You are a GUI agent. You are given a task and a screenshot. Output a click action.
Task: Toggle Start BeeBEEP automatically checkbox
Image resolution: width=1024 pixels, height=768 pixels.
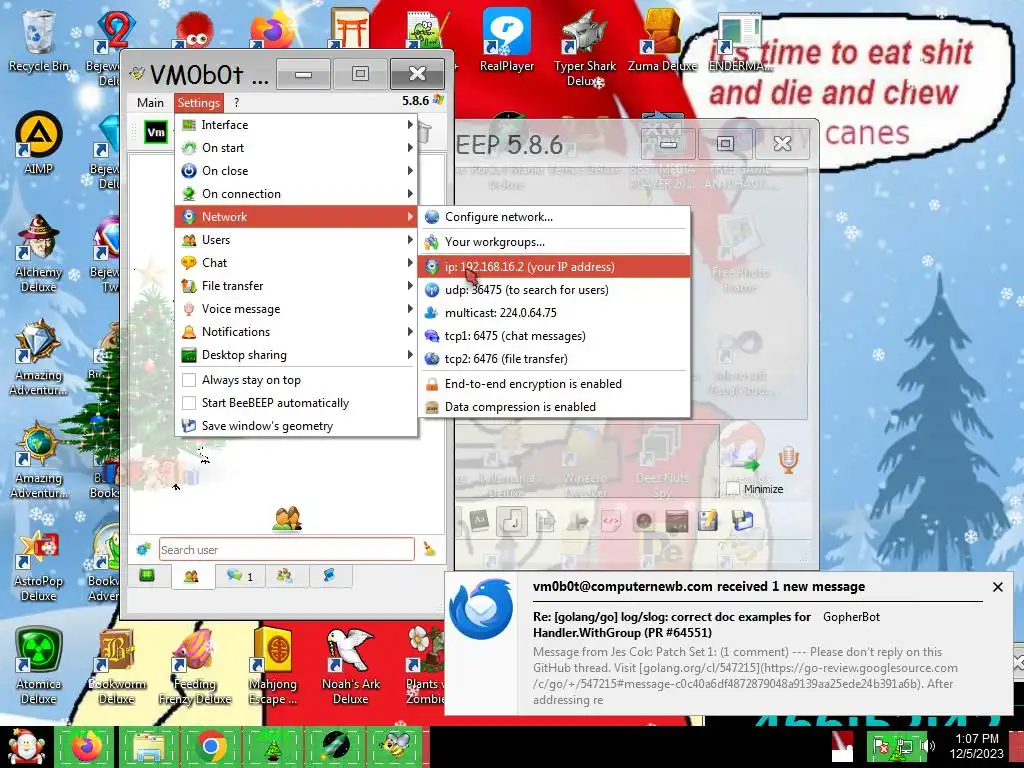tap(189, 403)
